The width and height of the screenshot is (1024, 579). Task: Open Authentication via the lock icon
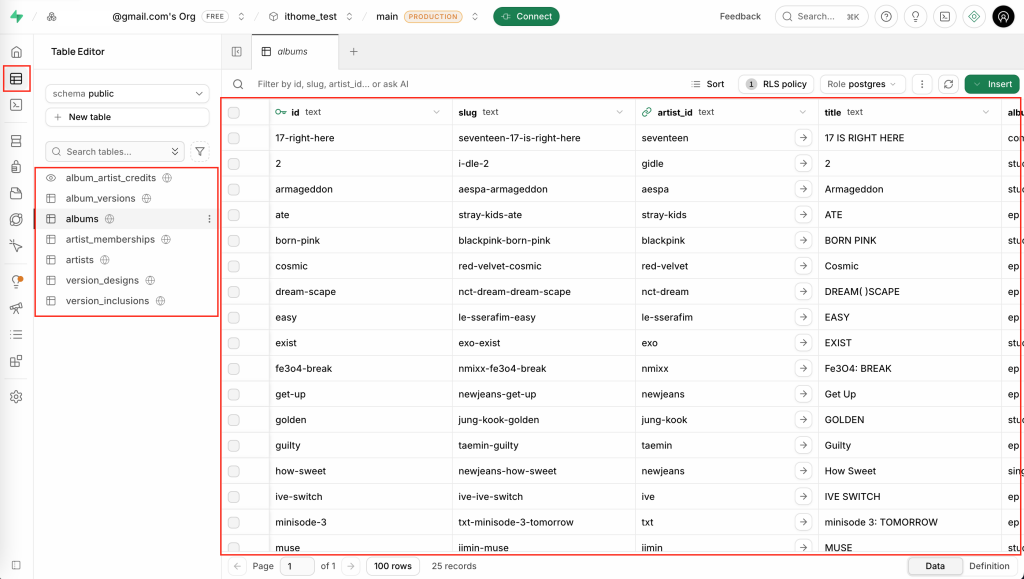click(x=16, y=167)
